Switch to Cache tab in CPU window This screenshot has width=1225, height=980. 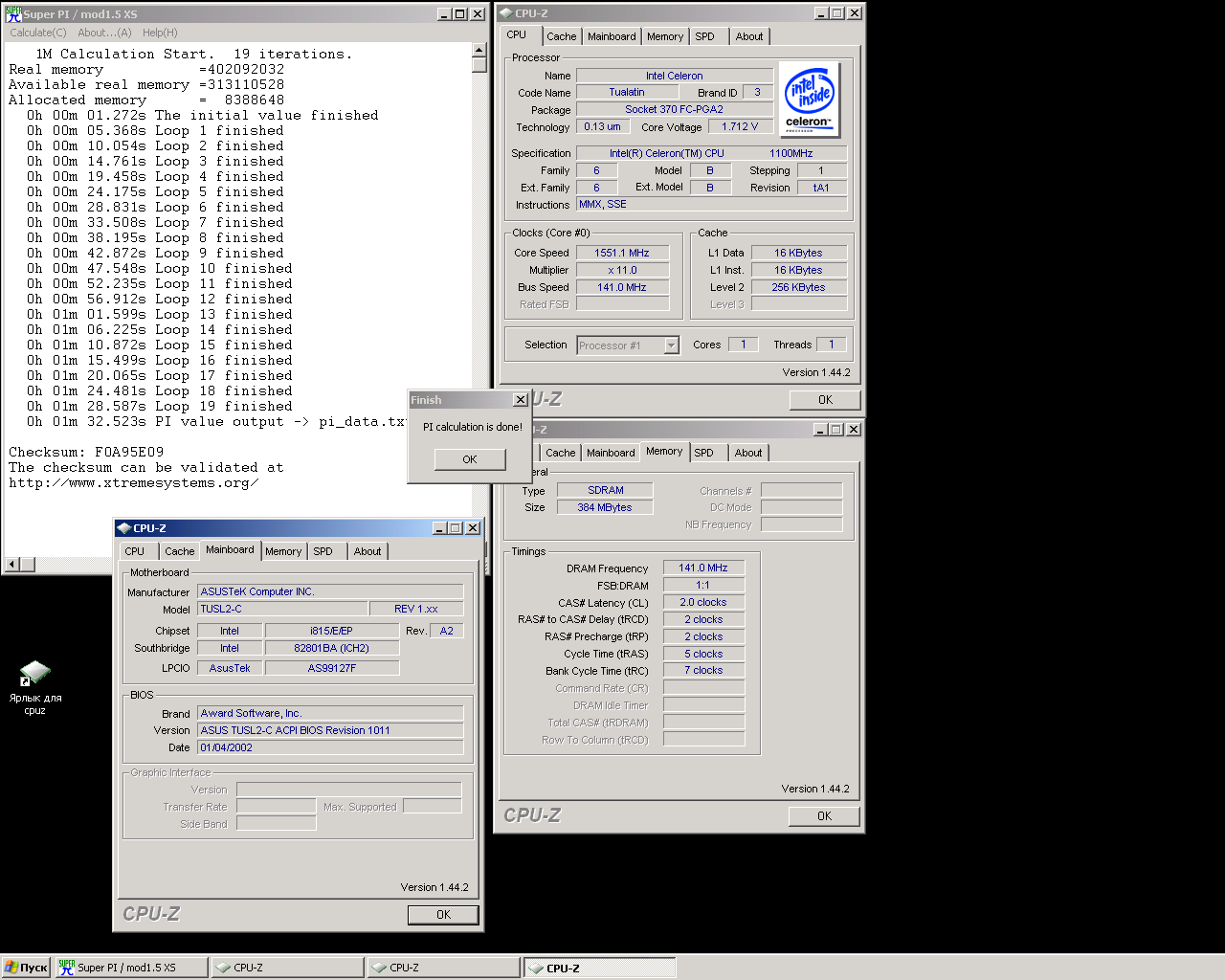[562, 36]
